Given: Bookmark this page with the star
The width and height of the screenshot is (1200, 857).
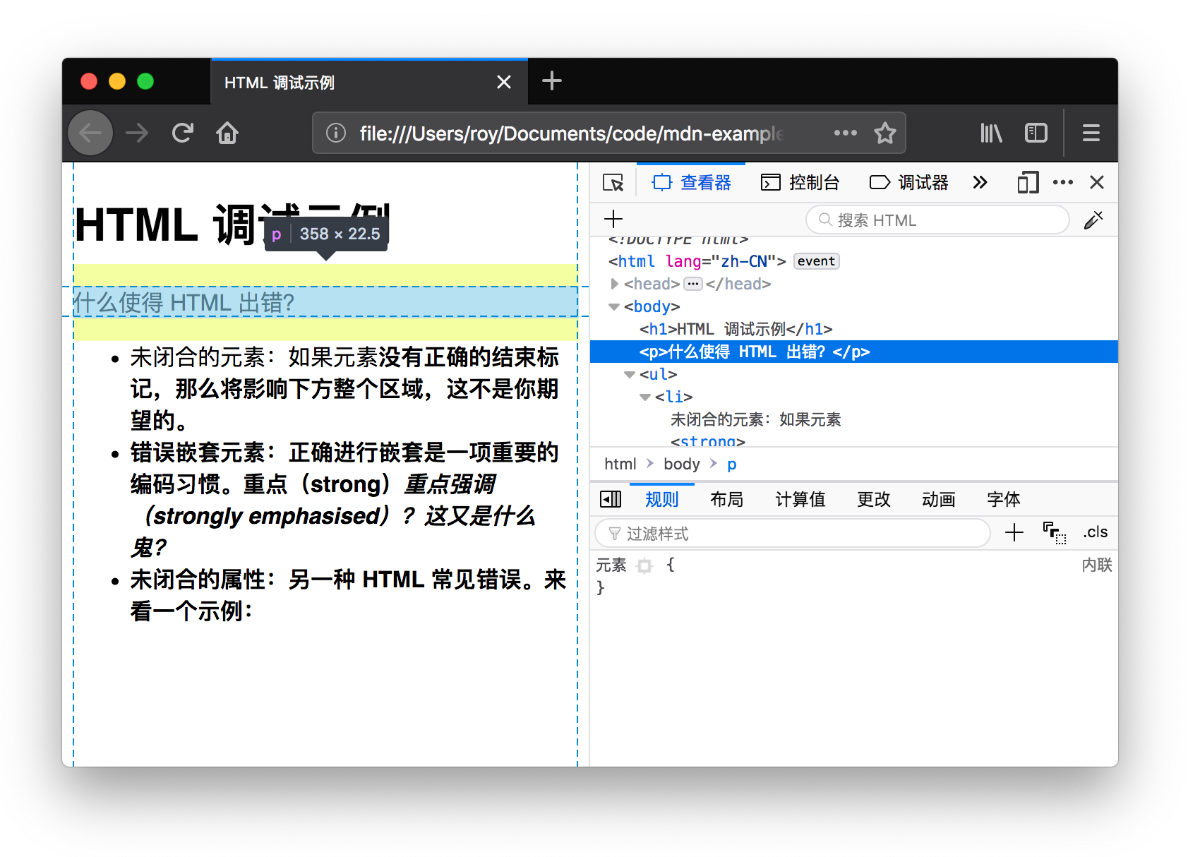Looking at the screenshot, I should click(885, 133).
